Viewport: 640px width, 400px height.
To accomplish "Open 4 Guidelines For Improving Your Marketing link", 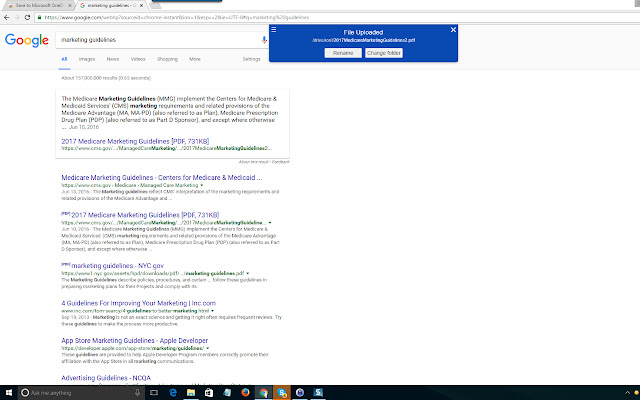I will pyautogui.click(x=138, y=303).
